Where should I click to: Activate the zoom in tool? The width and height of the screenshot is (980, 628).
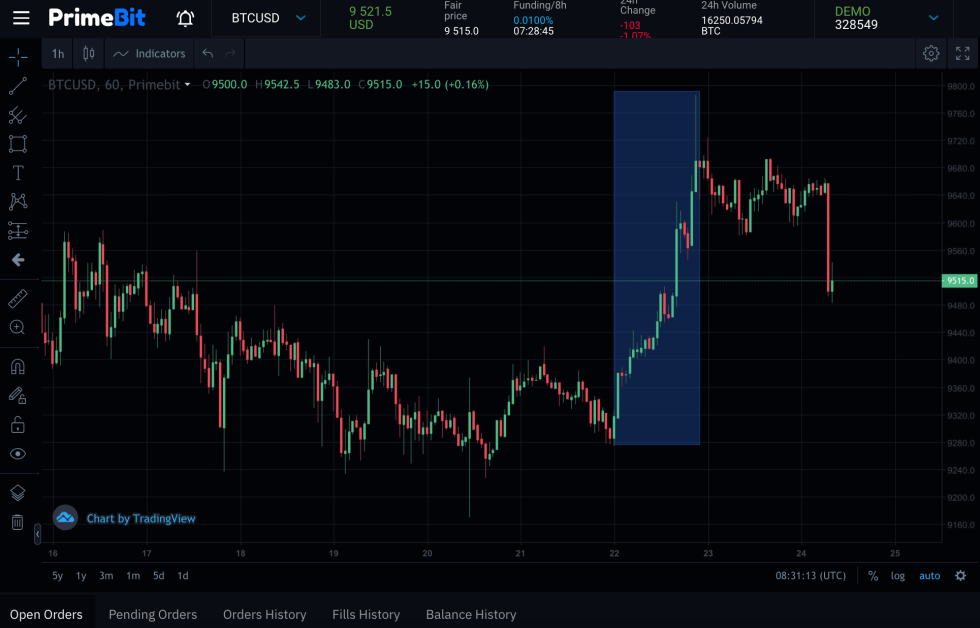pos(17,327)
